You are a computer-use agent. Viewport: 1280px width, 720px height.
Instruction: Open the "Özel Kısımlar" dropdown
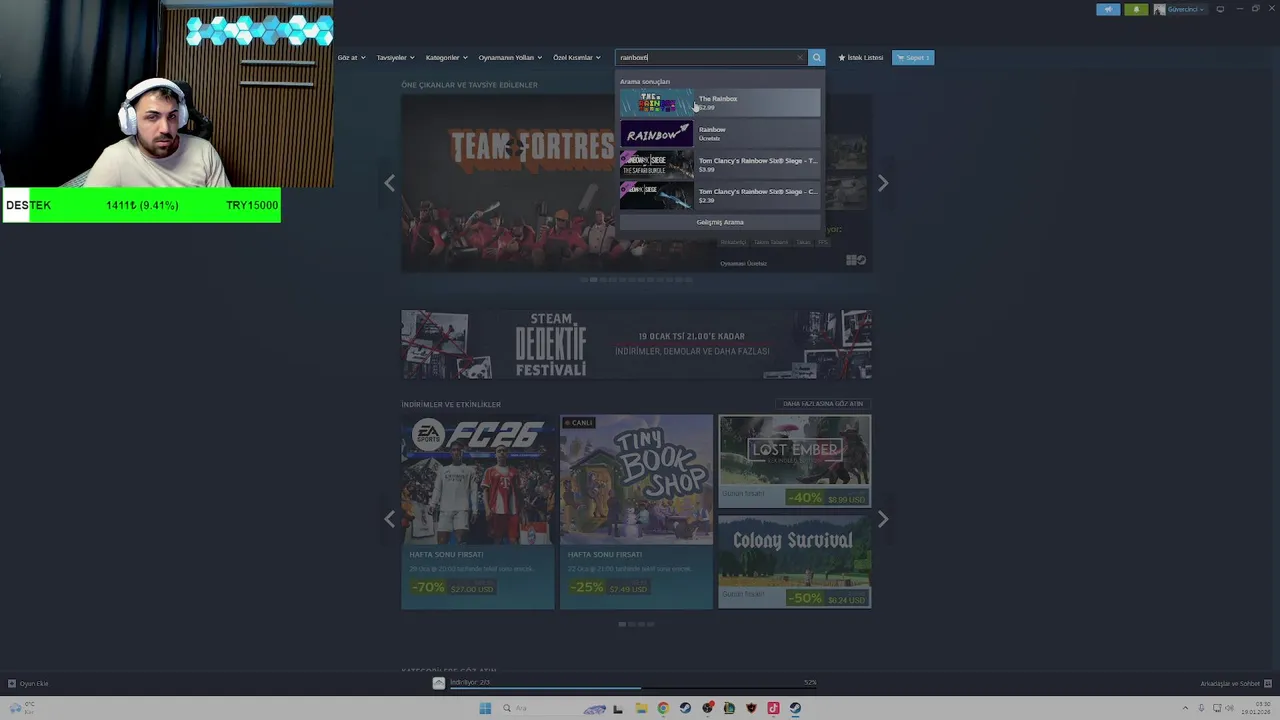577,57
